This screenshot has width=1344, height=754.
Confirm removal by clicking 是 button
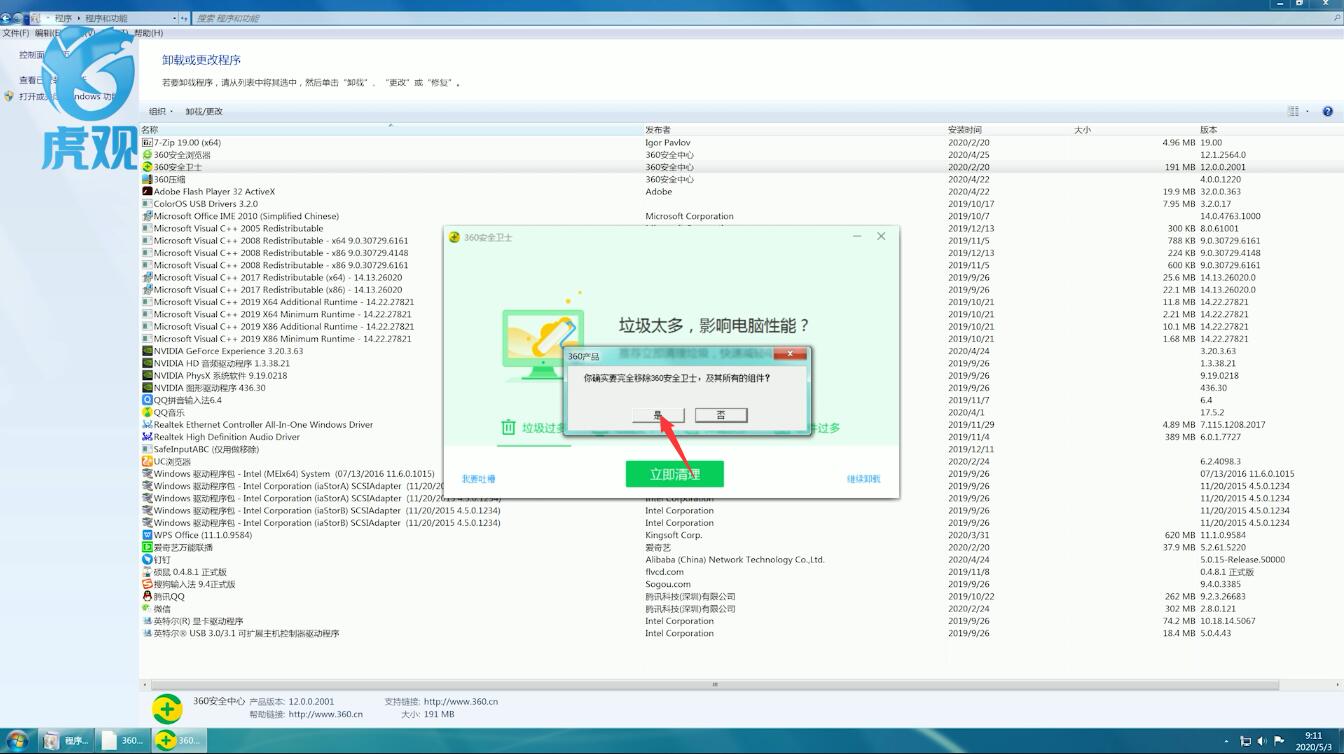pyautogui.click(x=658, y=415)
